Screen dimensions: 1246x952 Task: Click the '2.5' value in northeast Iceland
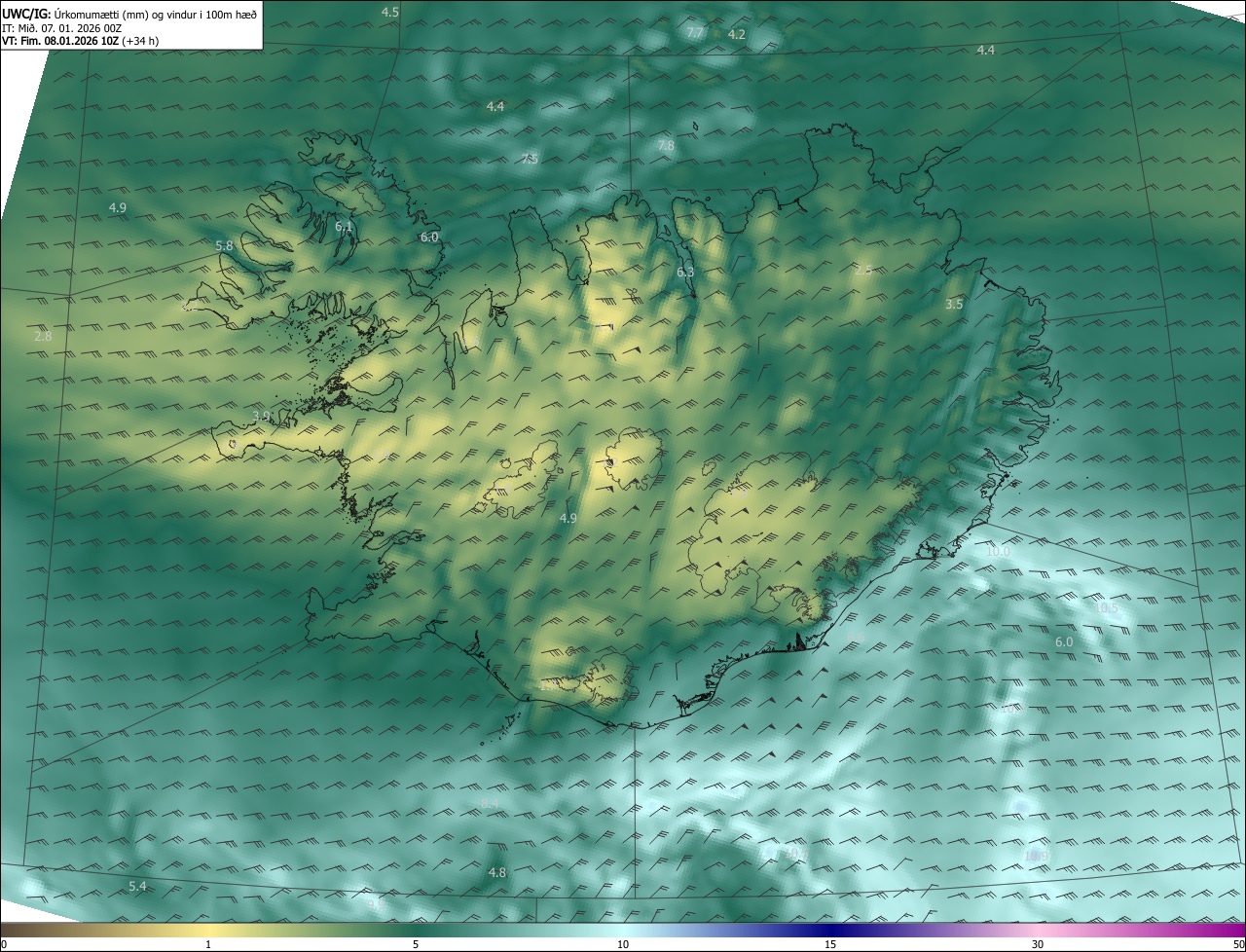point(863,270)
